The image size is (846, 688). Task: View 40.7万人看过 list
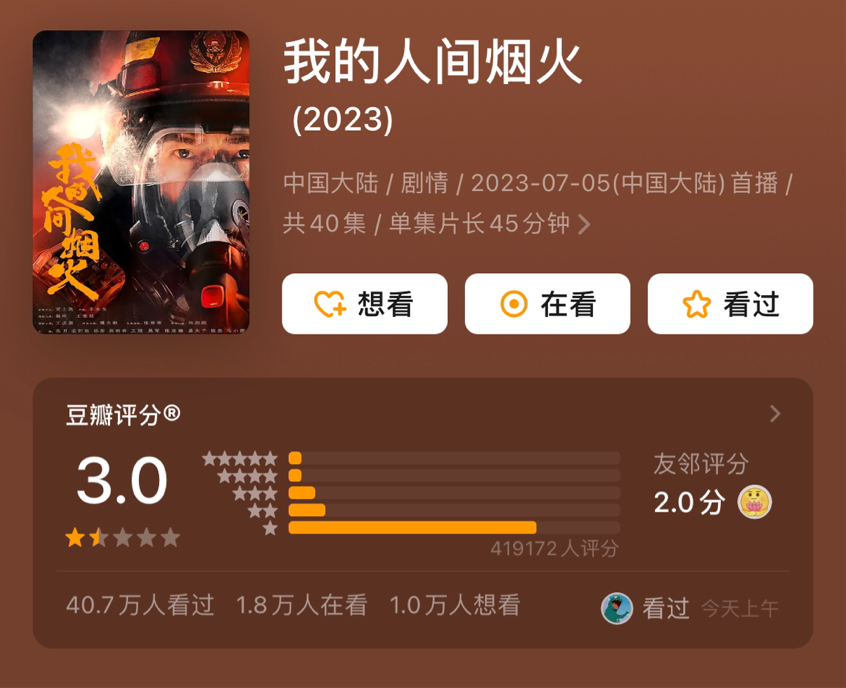click(x=140, y=605)
